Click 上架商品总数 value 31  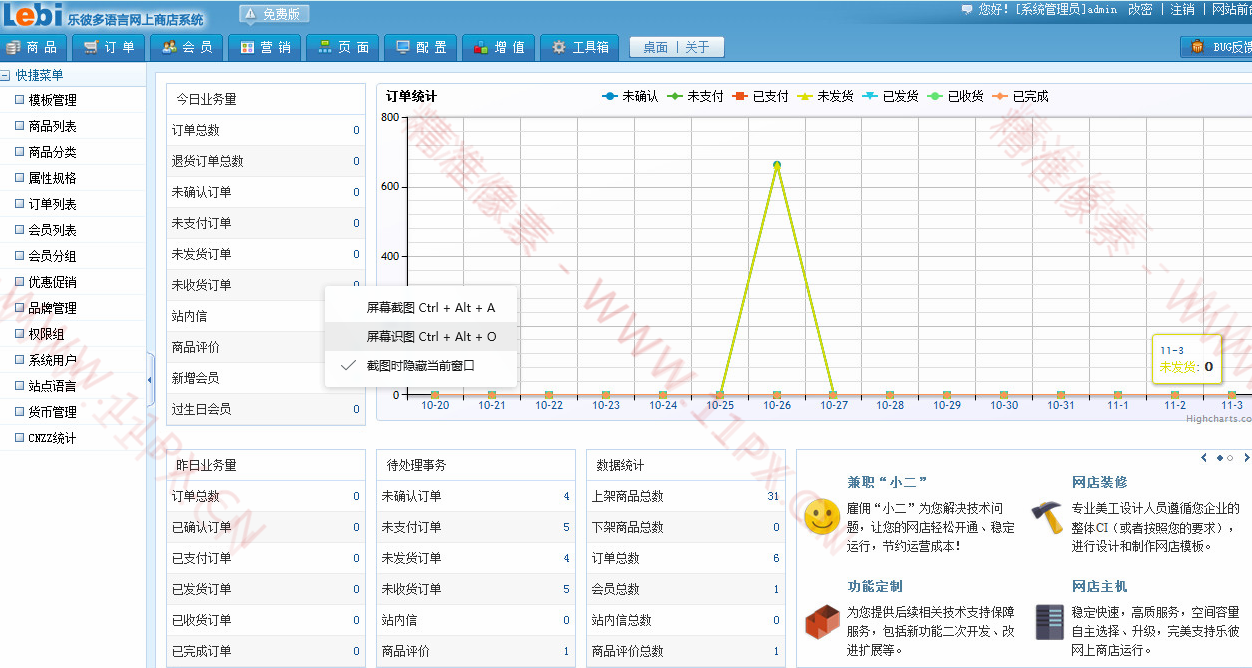tap(773, 496)
